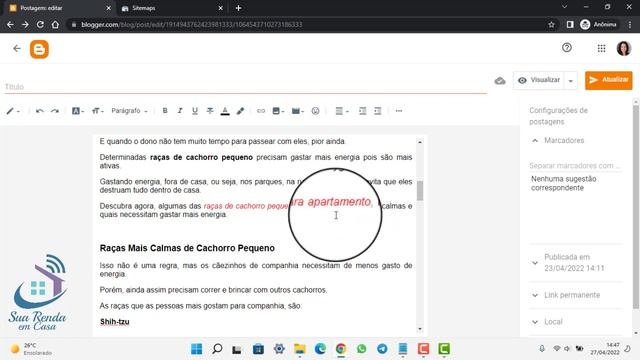Viewport: 640px width, 360px height.
Task: Bookmark this page with star icon
Action: [x=551, y=24]
